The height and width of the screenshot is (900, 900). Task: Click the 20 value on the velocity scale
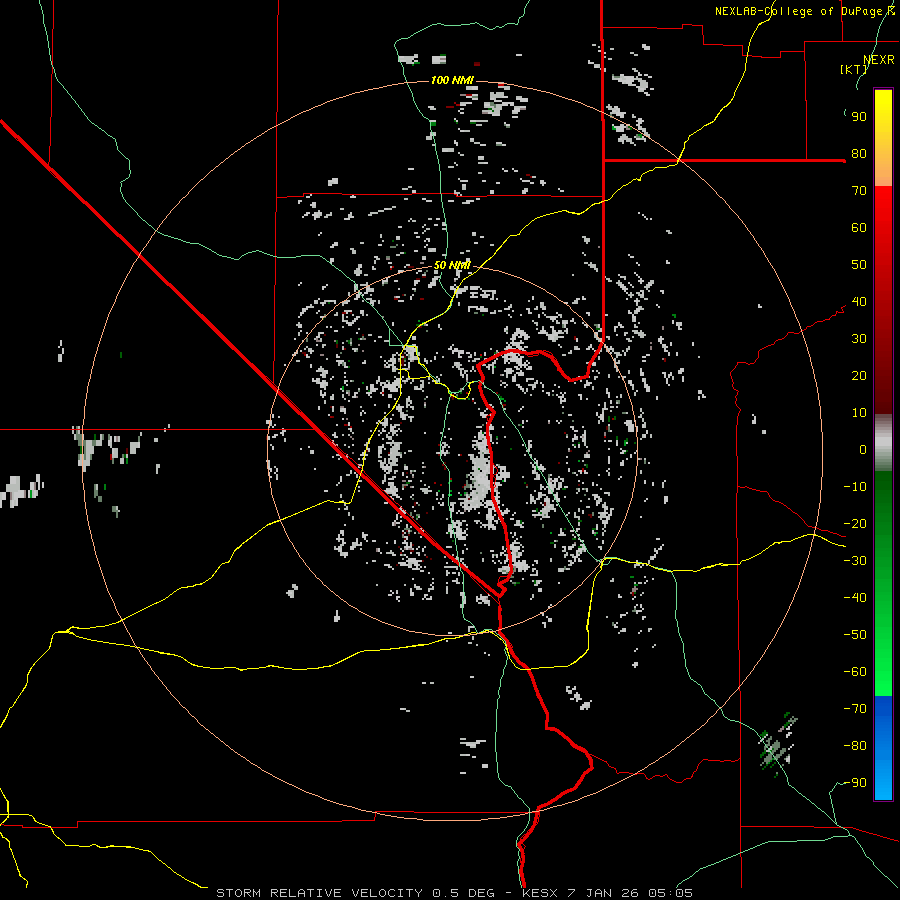click(859, 376)
